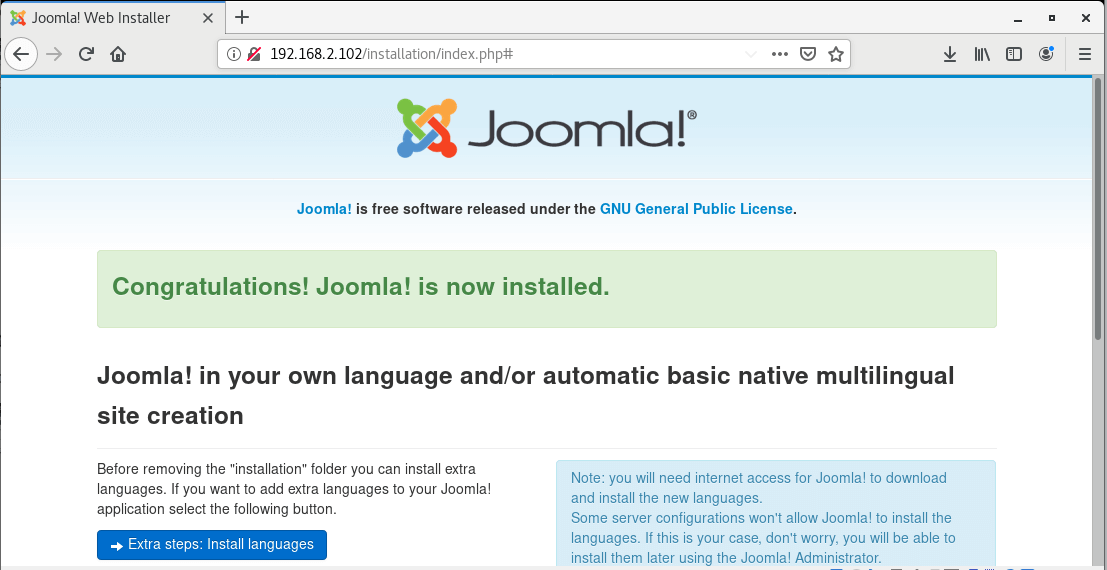Show site information icon in address bar
The image size is (1107, 570).
coord(234,54)
